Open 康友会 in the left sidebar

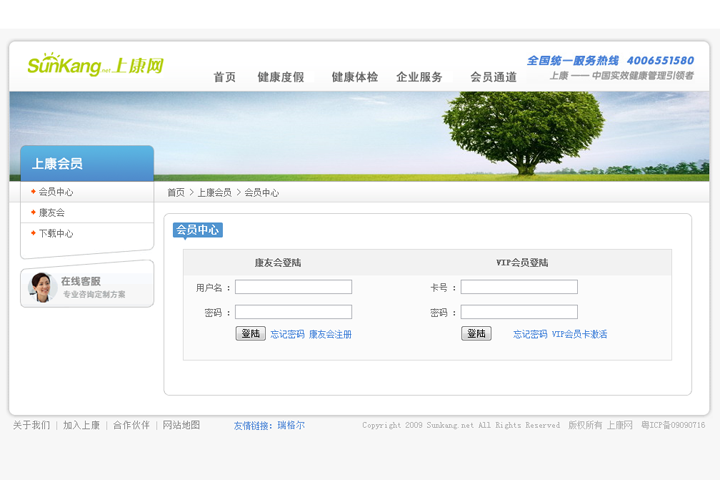(52, 213)
